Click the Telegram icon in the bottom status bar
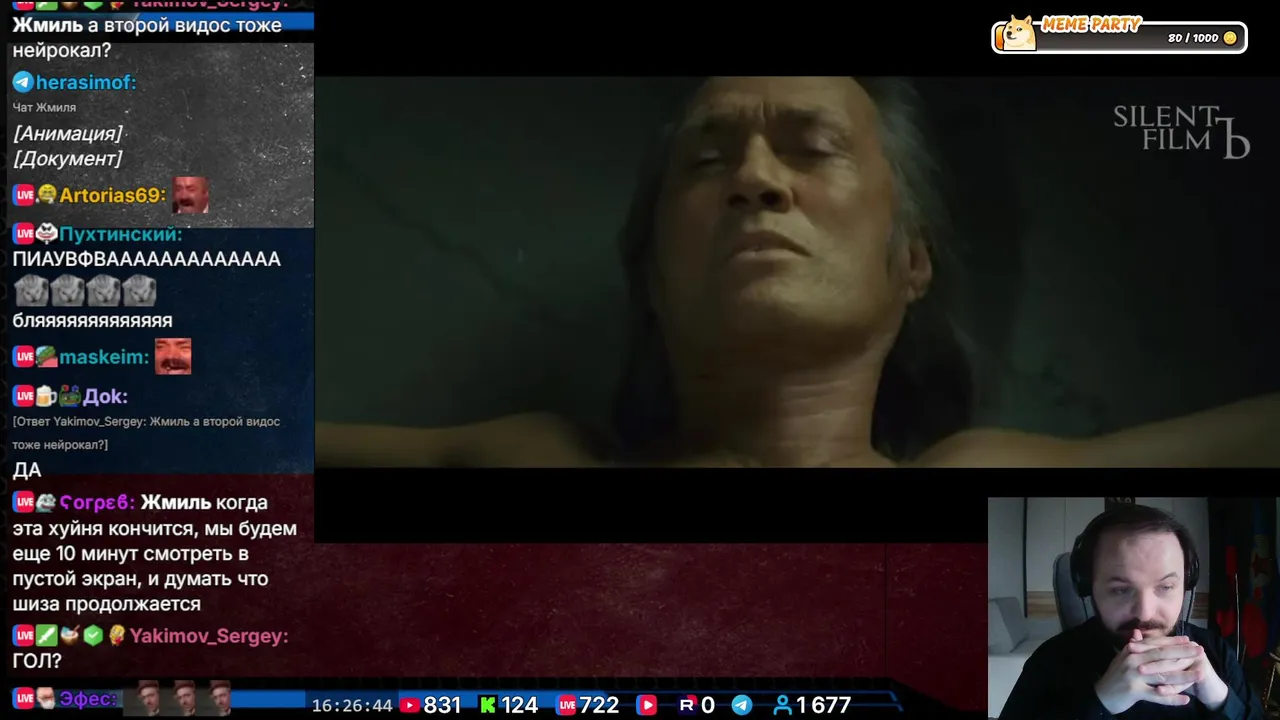This screenshot has height=720, width=1280. (742, 705)
